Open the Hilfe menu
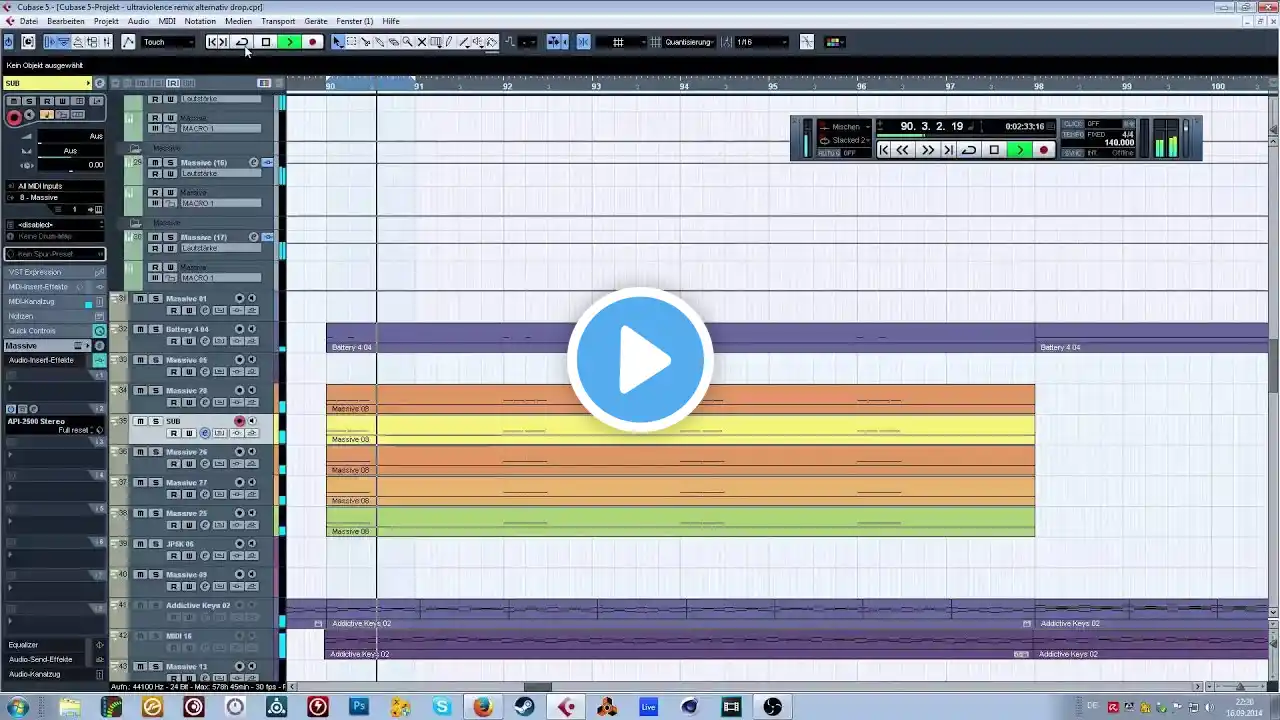The height and width of the screenshot is (720, 1280). click(x=391, y=21)
